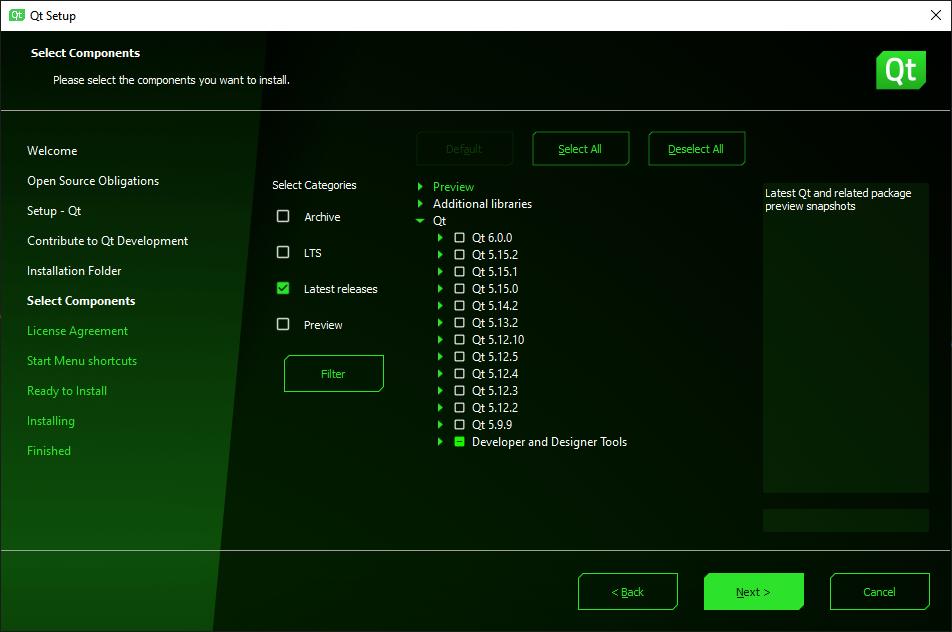Check the Qt 5.9.9 component box
Image resolution: width=952 pixels, height=632 pixels.
pos(460,424)
